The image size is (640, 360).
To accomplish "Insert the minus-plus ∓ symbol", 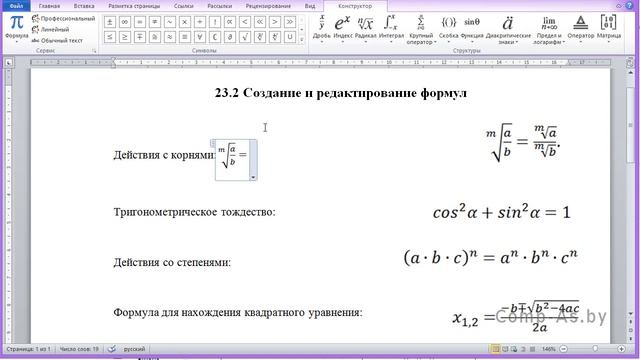I will coord(140,37).
